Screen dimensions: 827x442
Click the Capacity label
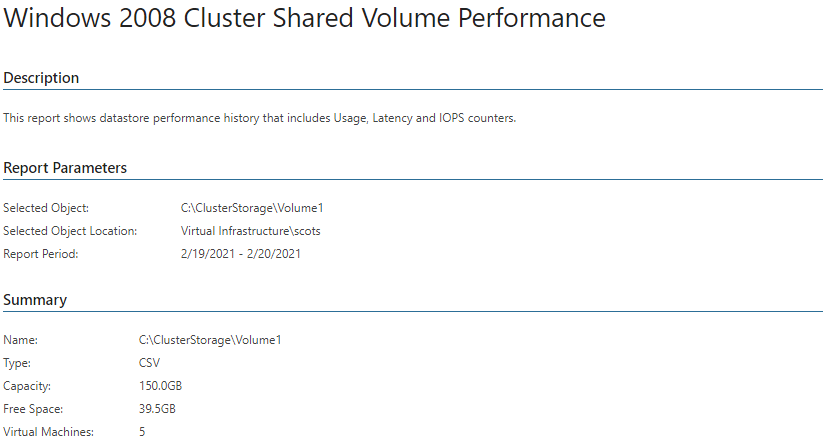[x=27, y=386]
